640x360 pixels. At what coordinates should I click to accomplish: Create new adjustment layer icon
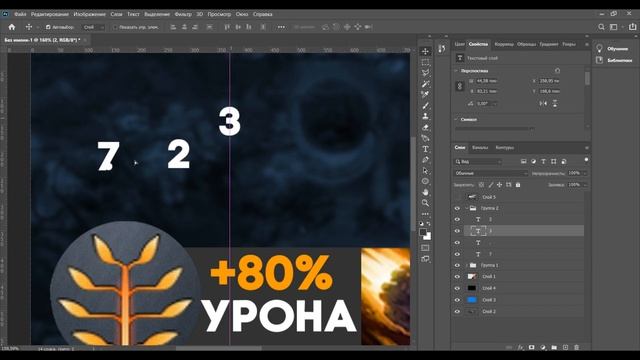(x=543, y=347)
